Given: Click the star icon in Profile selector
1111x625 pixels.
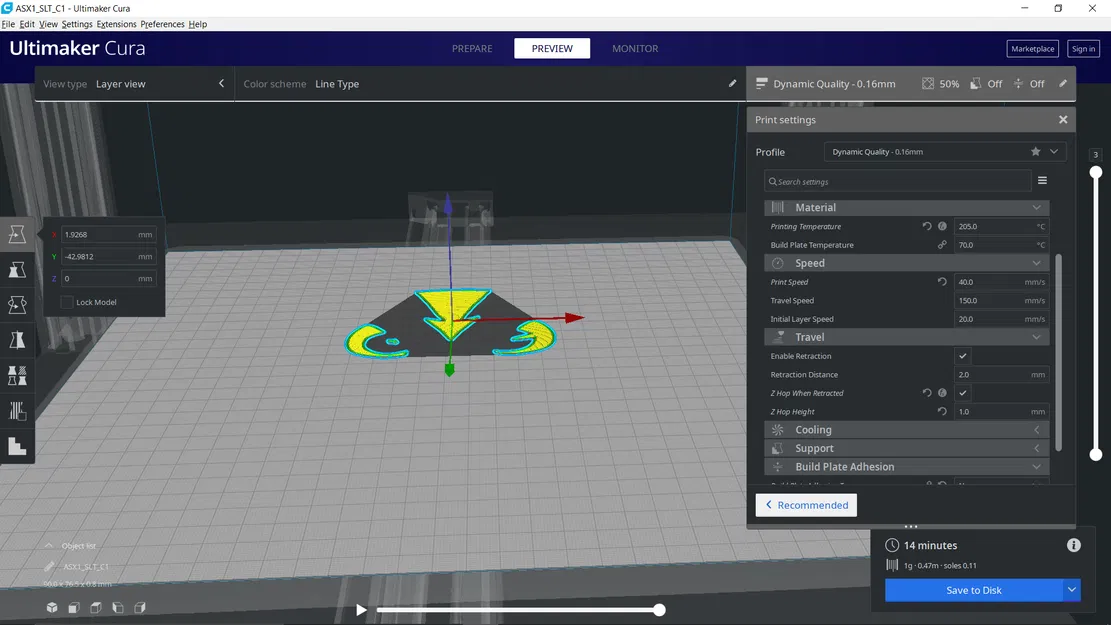Looking at the screenshot, I should pyautogui.click(x=1035, y=152).
